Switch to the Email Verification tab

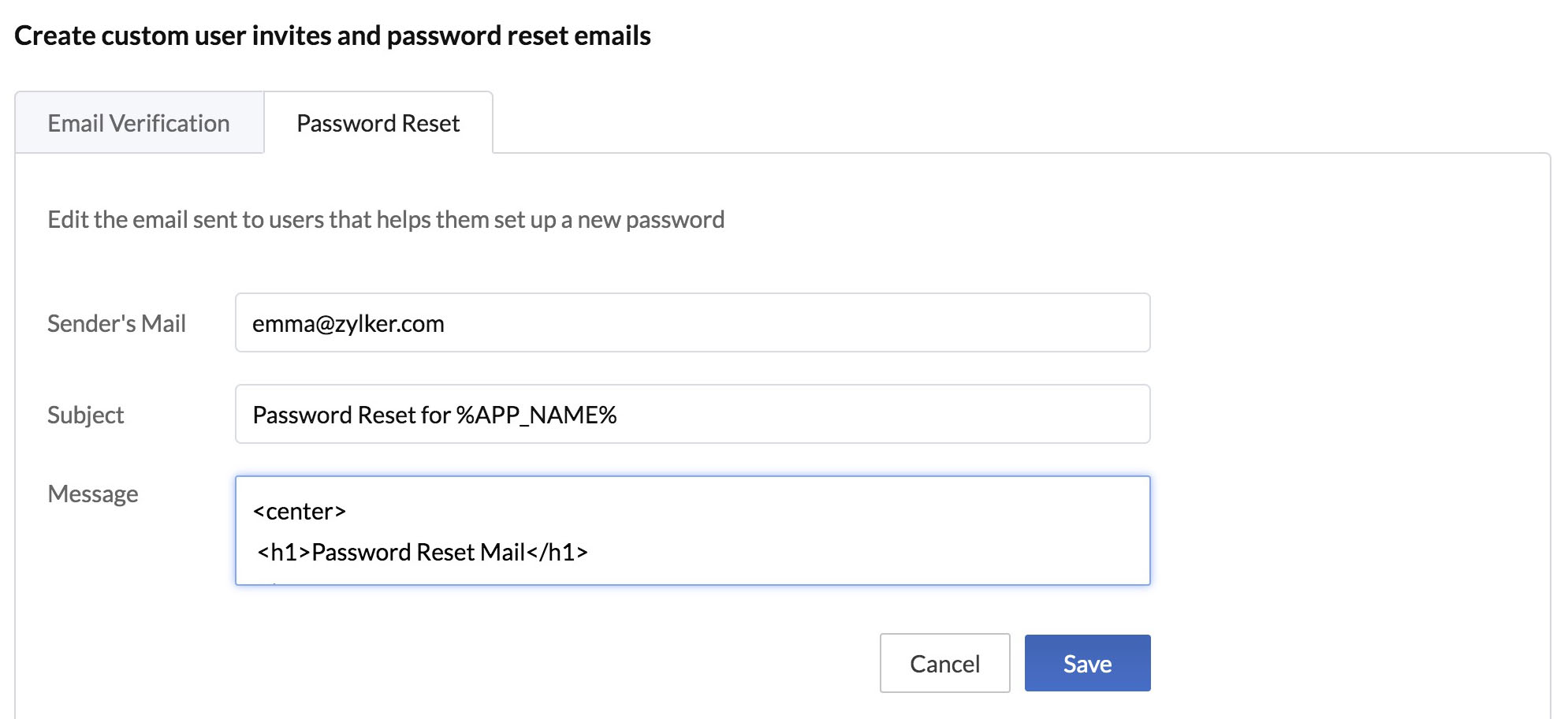coord(139,123)
